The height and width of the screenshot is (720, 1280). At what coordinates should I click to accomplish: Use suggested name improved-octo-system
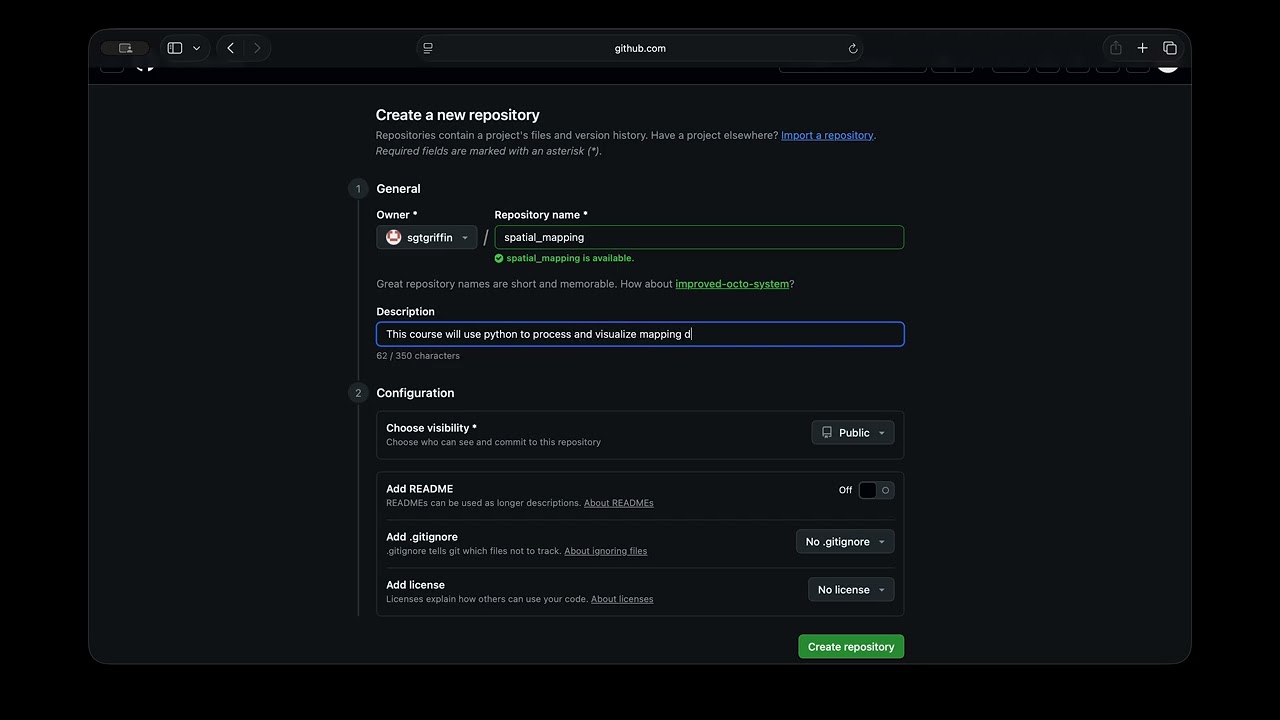(732, 284)
